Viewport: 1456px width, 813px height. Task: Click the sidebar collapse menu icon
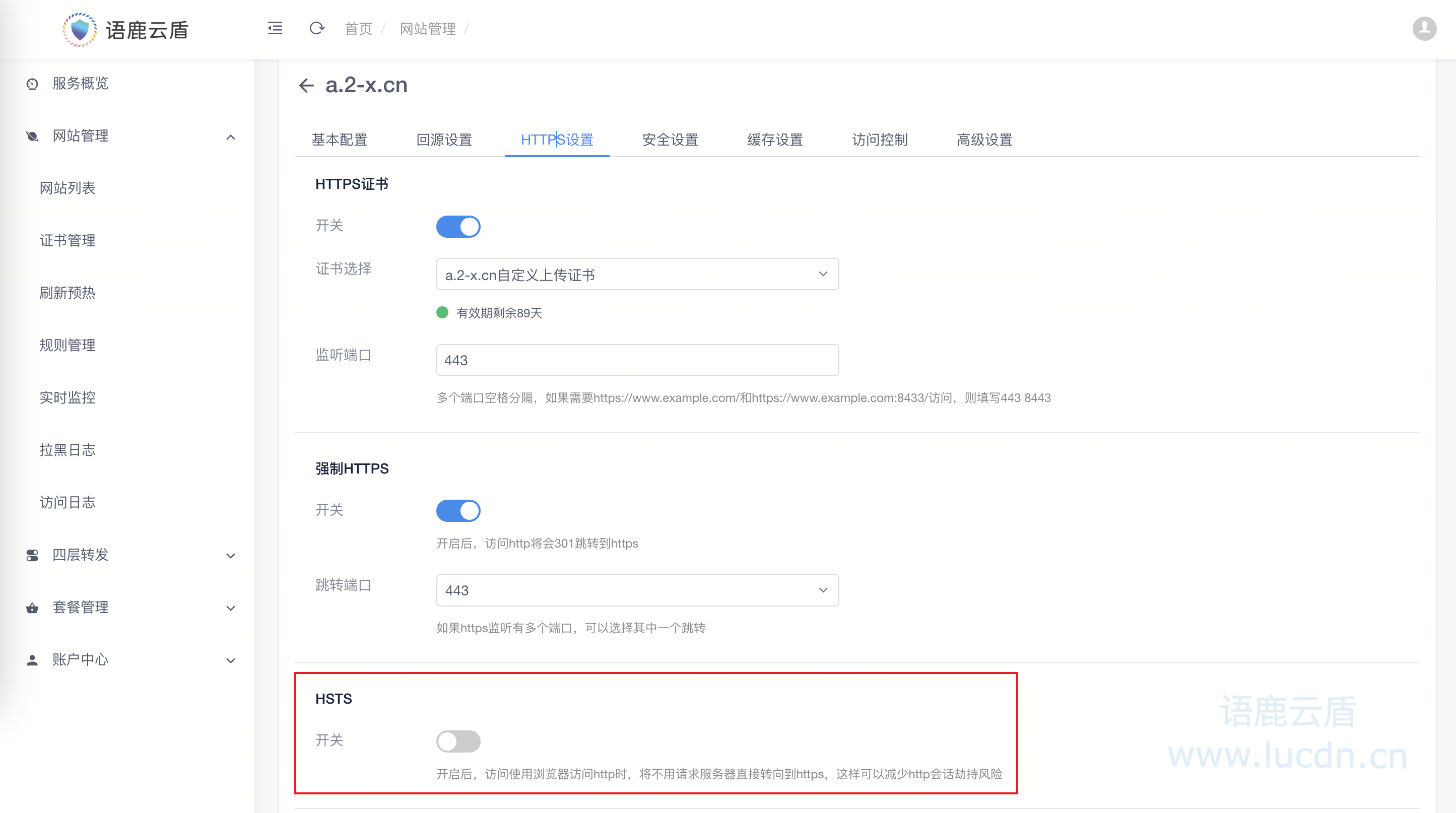click(x=275, y=28)
